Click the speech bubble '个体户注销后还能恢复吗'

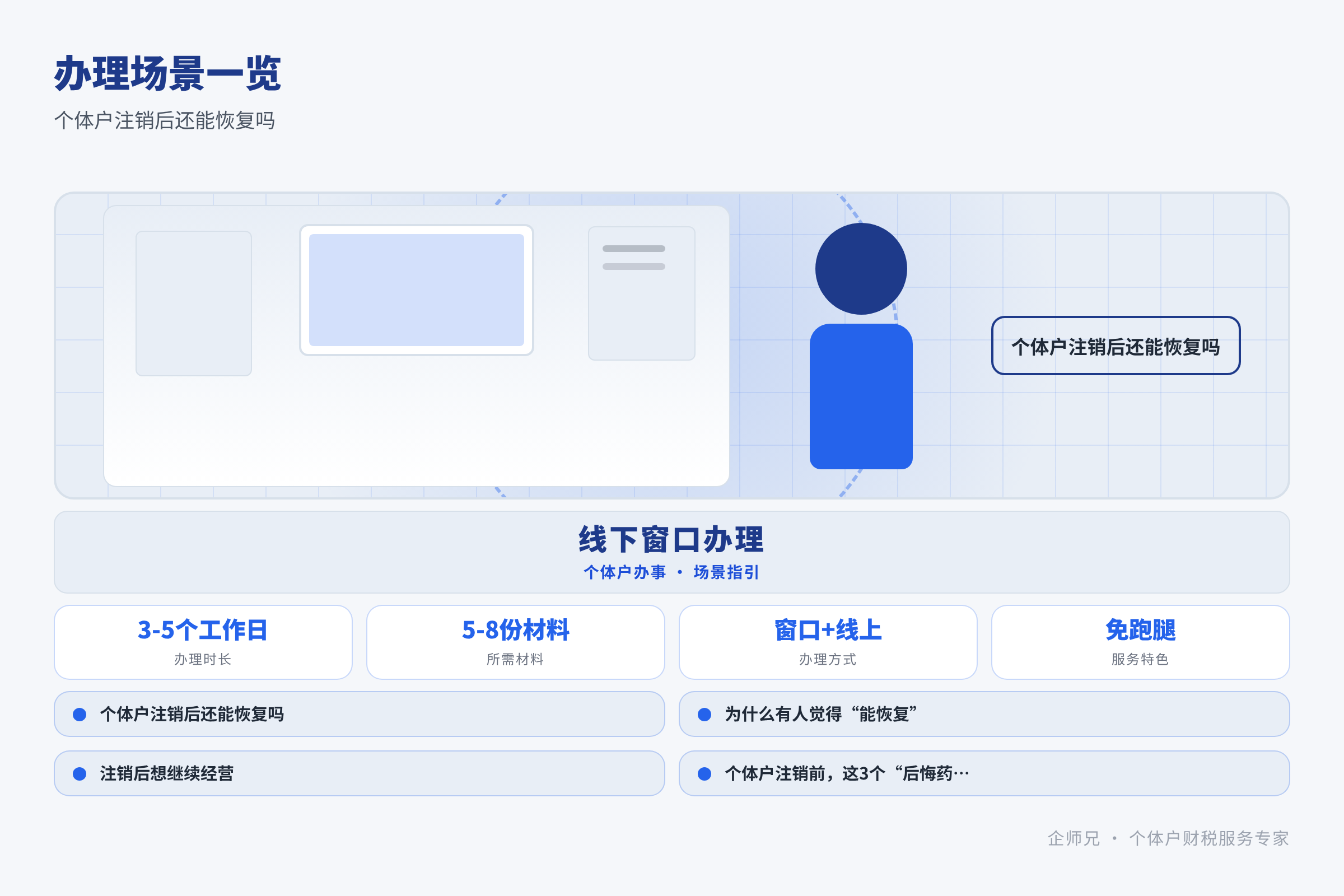point(1116,346)
